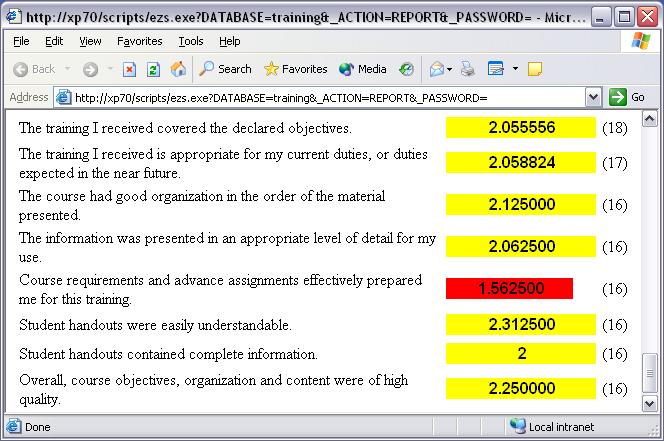Click scrollbar down arrow
The width and height of the screenshot is (664, 441).
point(650,403)
